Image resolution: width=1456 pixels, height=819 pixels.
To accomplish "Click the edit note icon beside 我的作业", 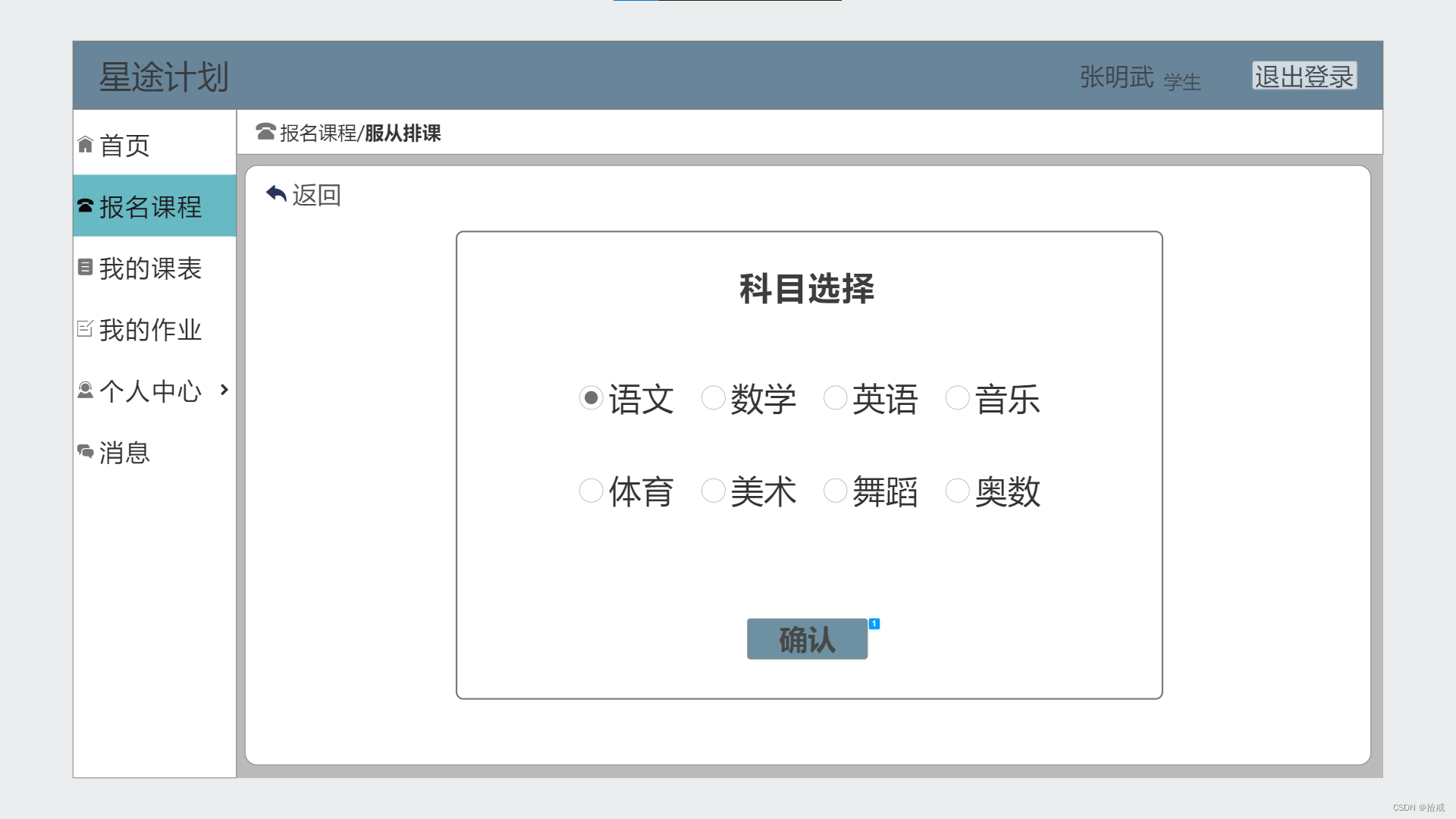I will pyautogui.click(x=85, y=328).
